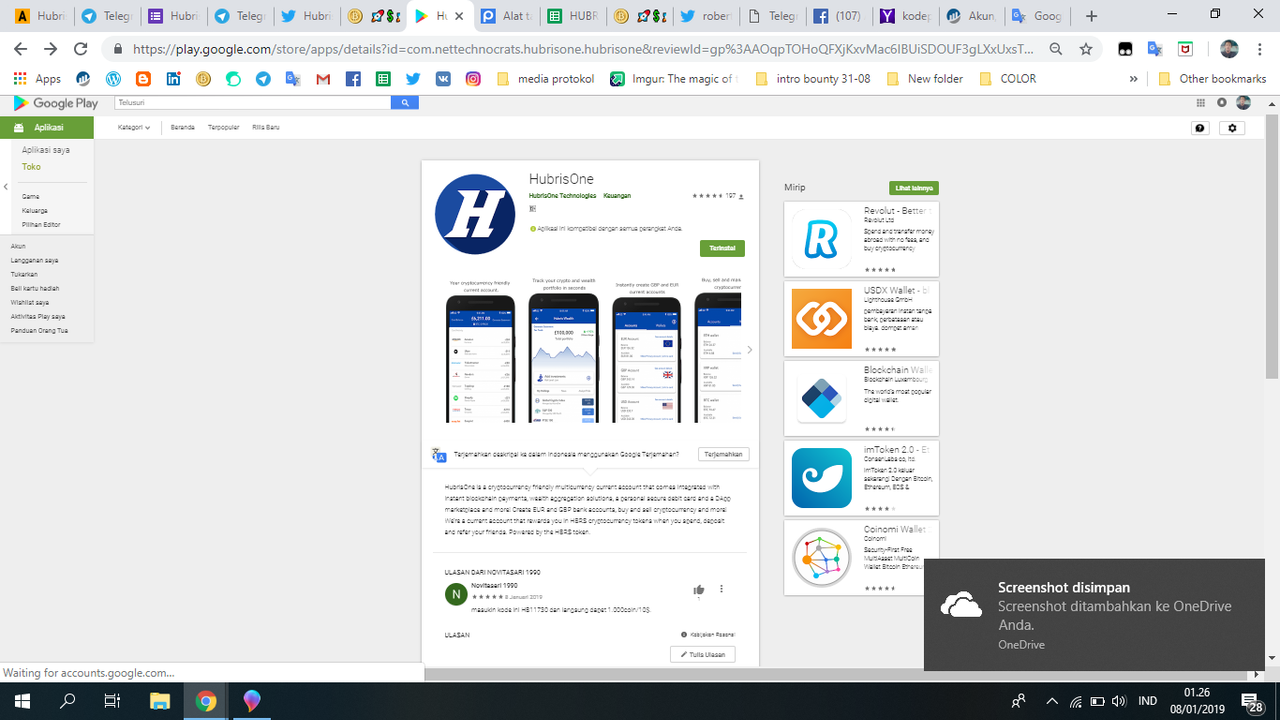Open Rilis Baru section
This screenshot has height=720, width=1280.
pos(266,127)
